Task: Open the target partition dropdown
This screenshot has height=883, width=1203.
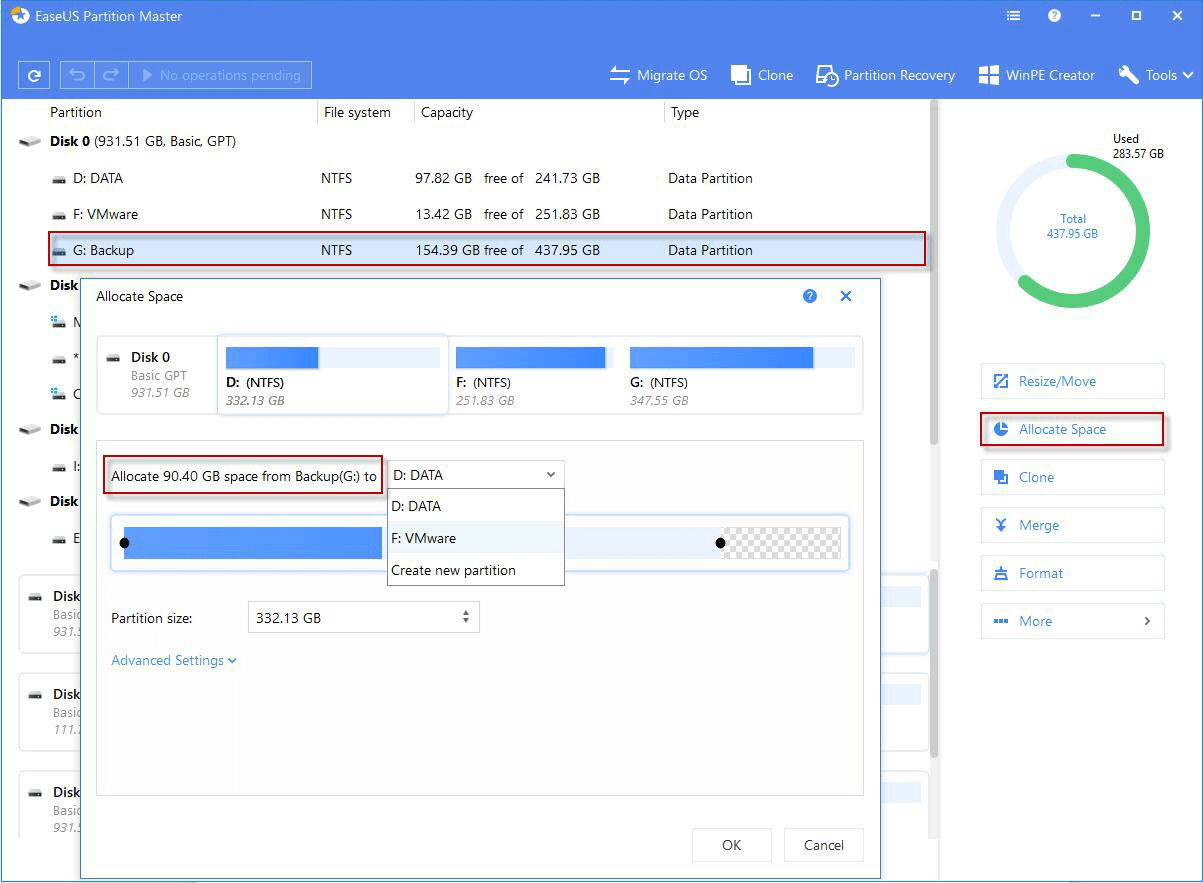Action: [476, 475]
